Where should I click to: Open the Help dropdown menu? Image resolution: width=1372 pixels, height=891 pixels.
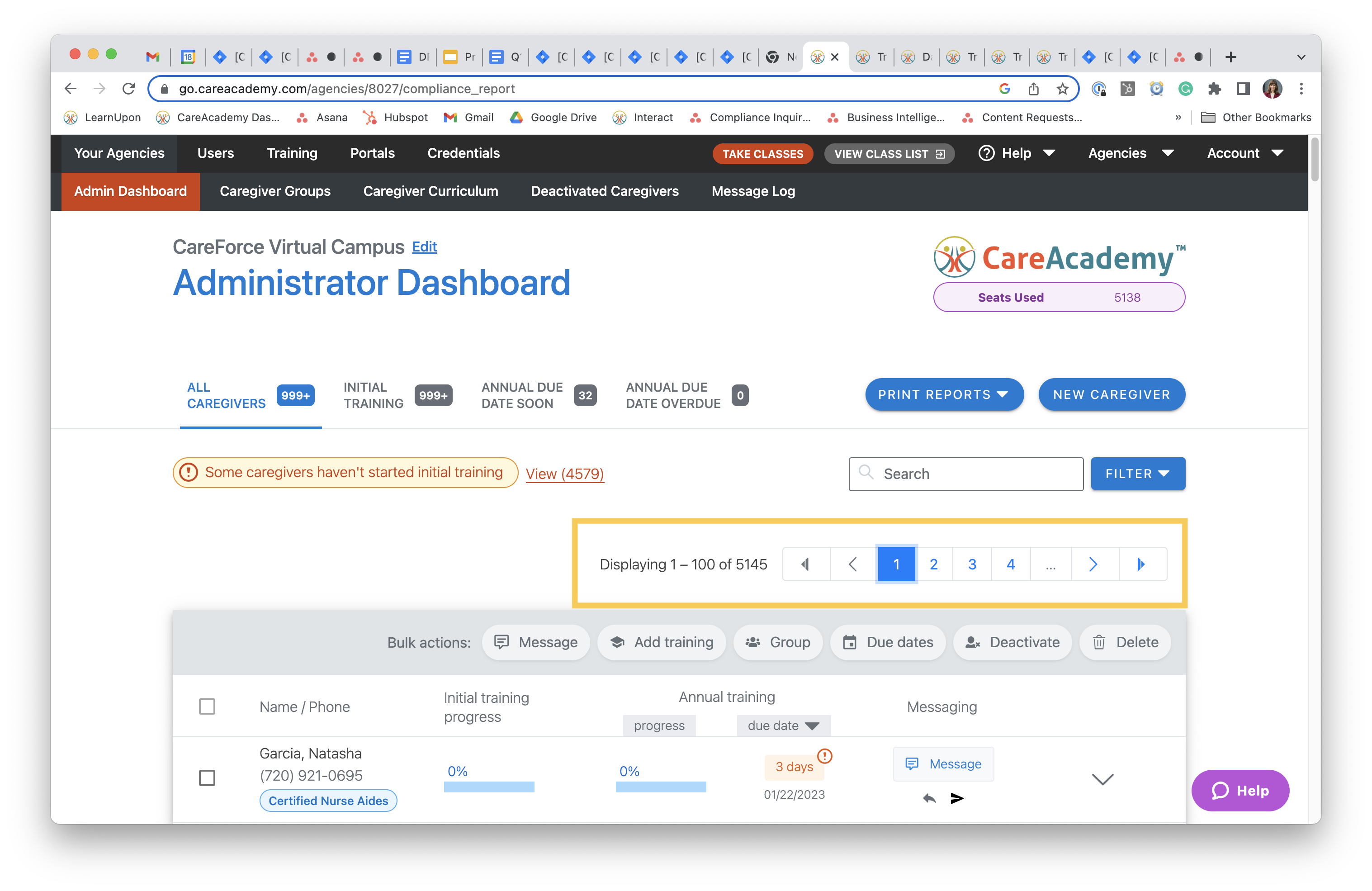(x=1017, y=153)
